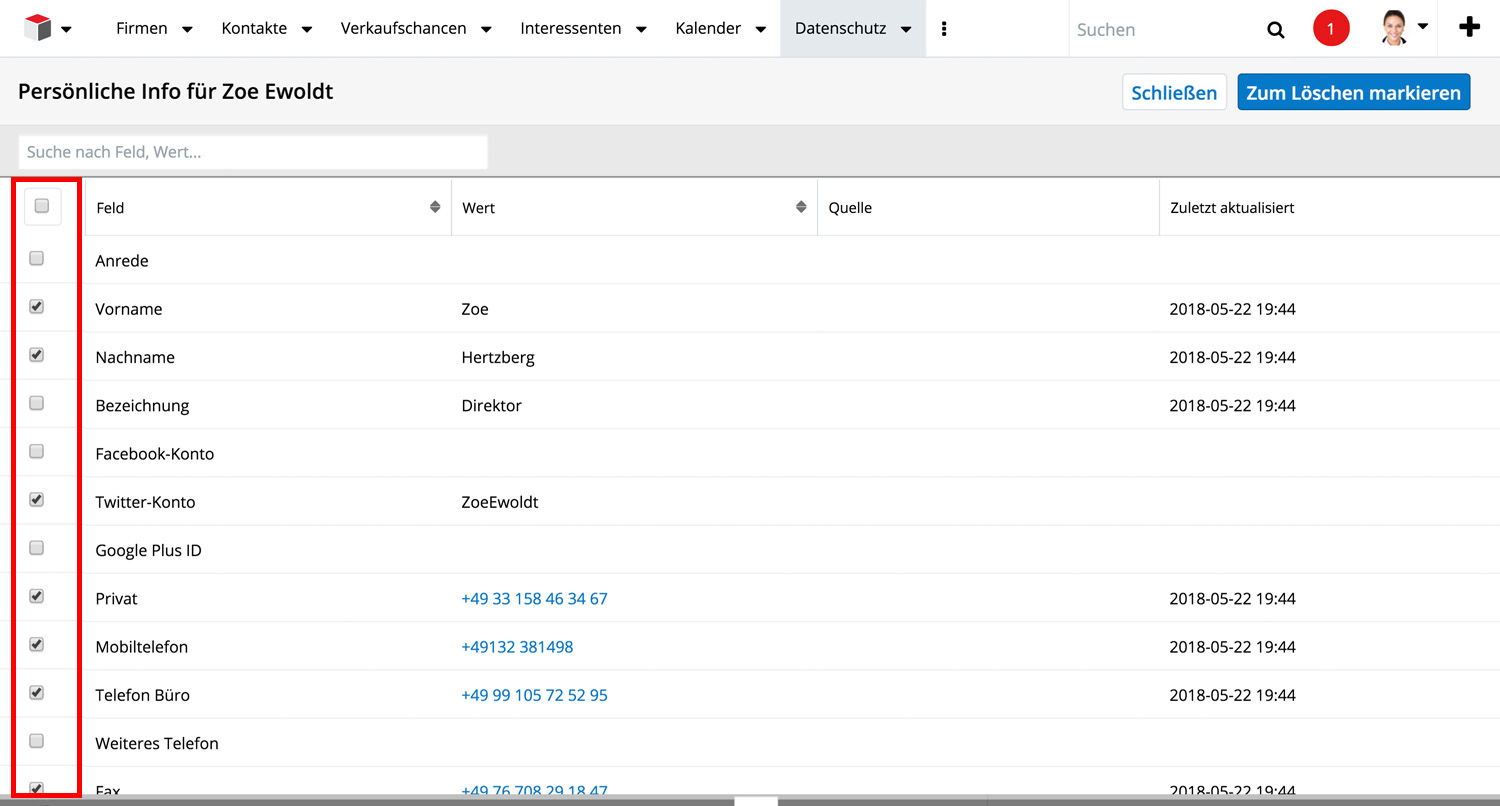Toggle the select-all checkbox in header
Image resolution: width=1500 pixels, height=806 pixels.
pyautogui.click(x=42, y=206)
